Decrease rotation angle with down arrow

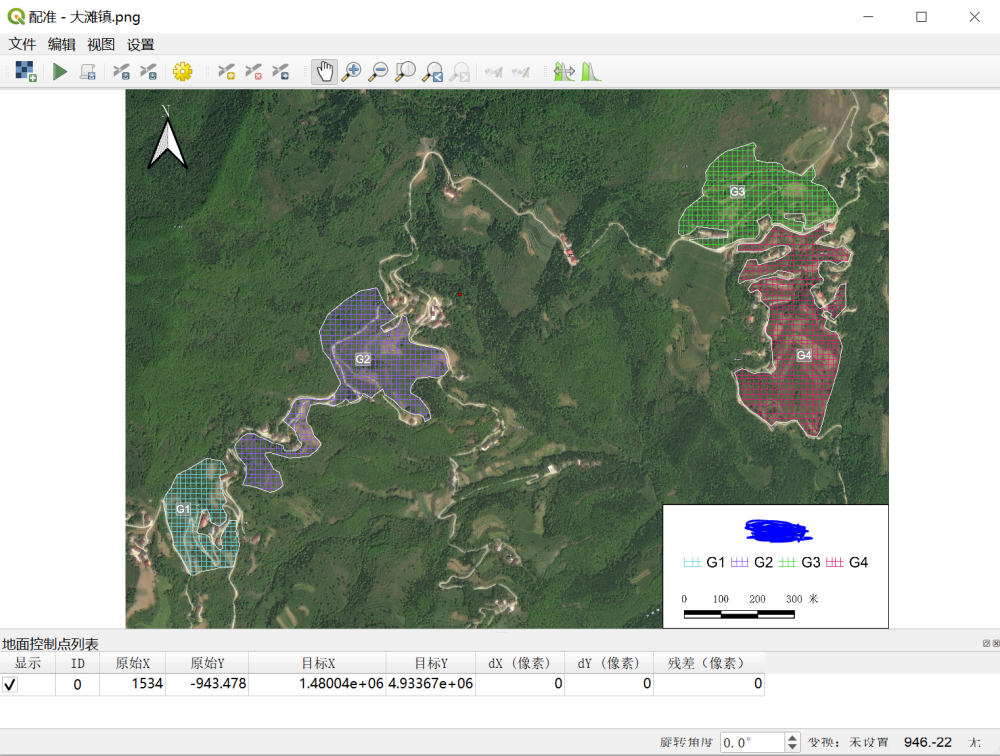[x=792, y=747]
